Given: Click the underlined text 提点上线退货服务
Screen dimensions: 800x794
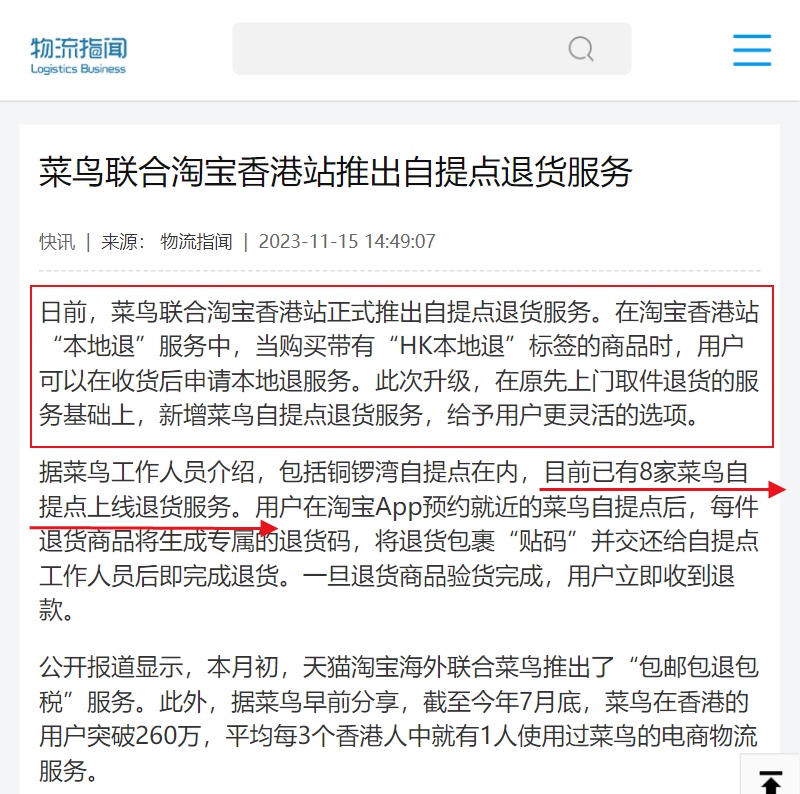Looking at the screenshot, I should coord(135,507).
